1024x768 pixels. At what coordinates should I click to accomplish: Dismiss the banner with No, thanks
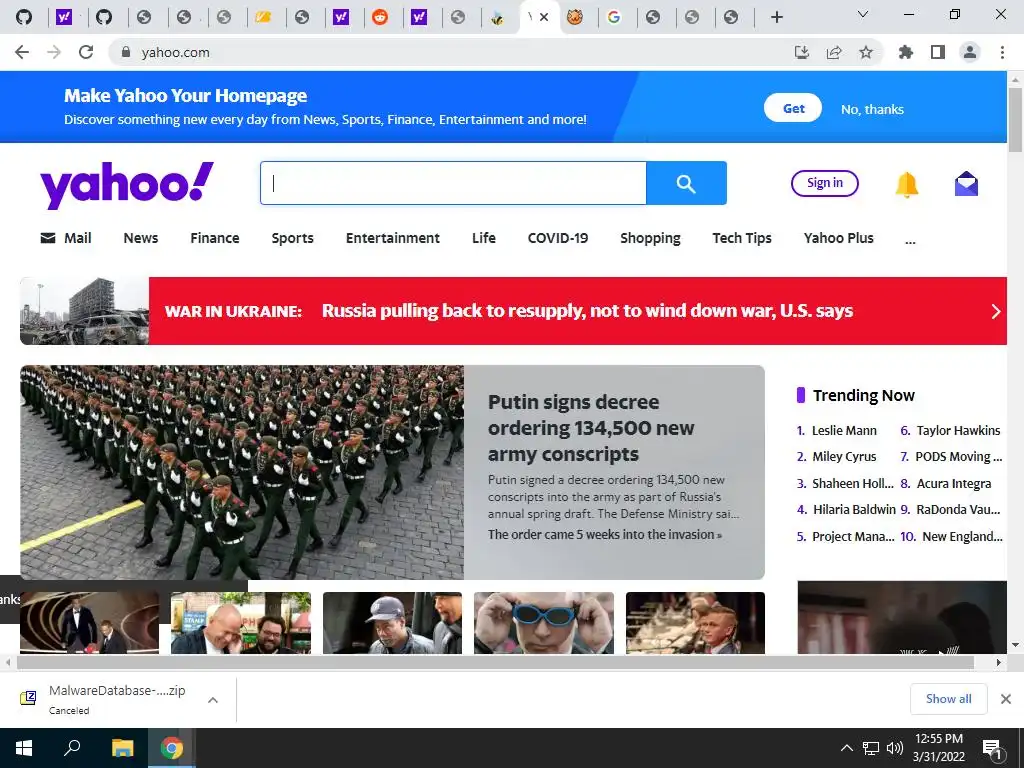click(x=872, y=109)
